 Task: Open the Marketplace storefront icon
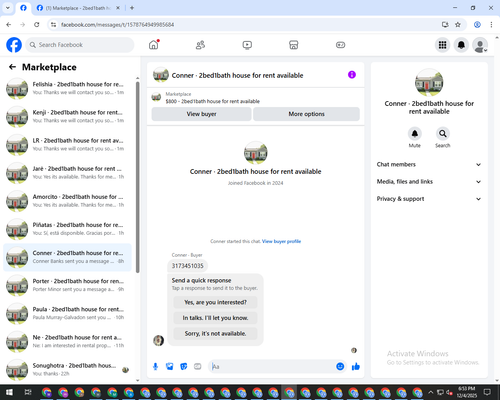coord(294,45)
